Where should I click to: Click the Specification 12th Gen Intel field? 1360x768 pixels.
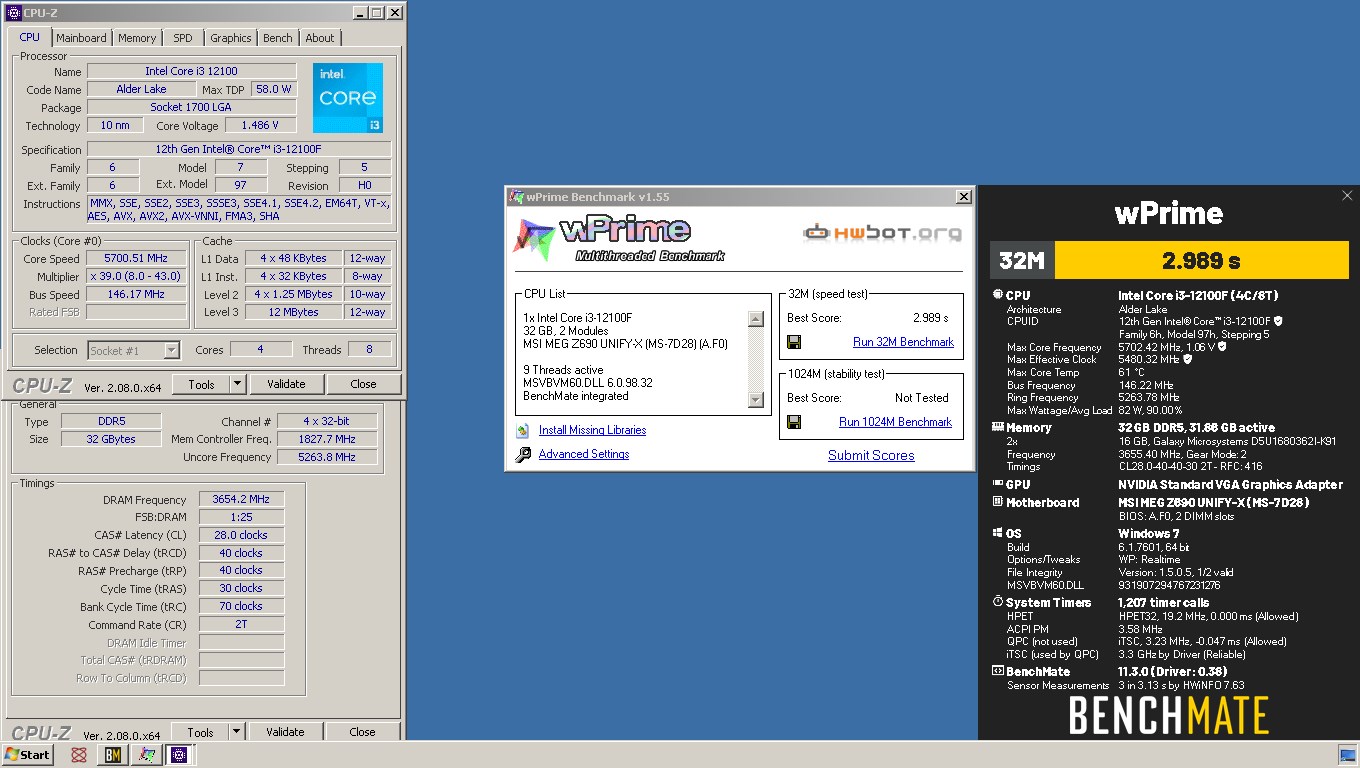[238, 149]
